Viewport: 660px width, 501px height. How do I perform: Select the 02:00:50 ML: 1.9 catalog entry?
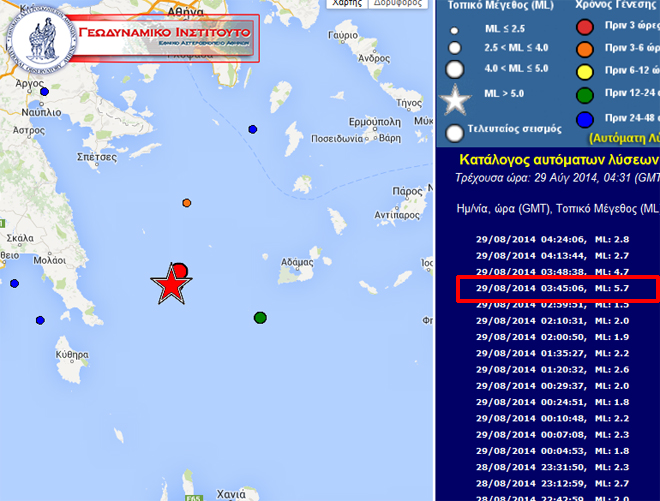[552, 337]
